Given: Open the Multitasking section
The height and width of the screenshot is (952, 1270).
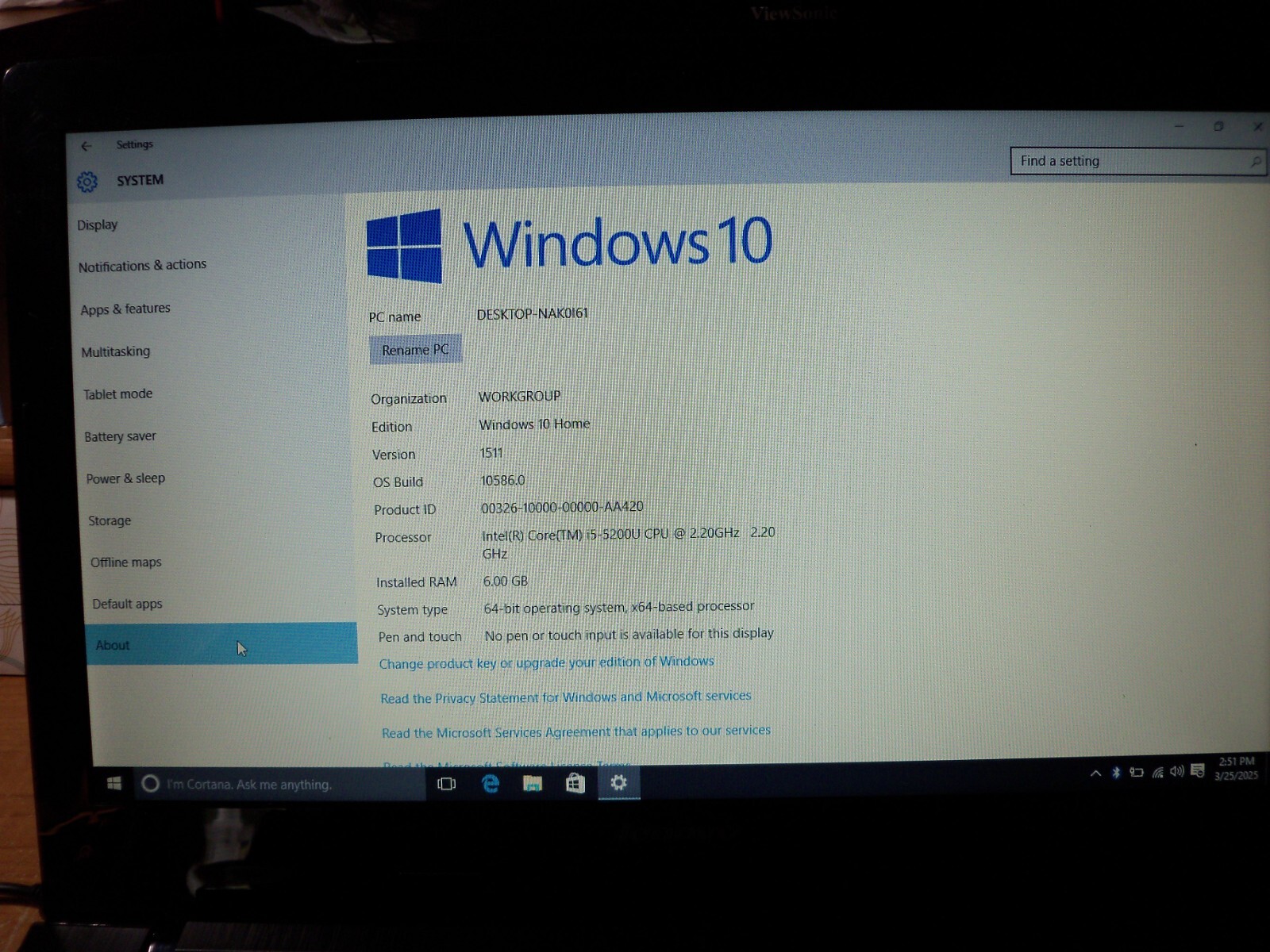Looking at the screenshot, I should (x=115, y=351).
